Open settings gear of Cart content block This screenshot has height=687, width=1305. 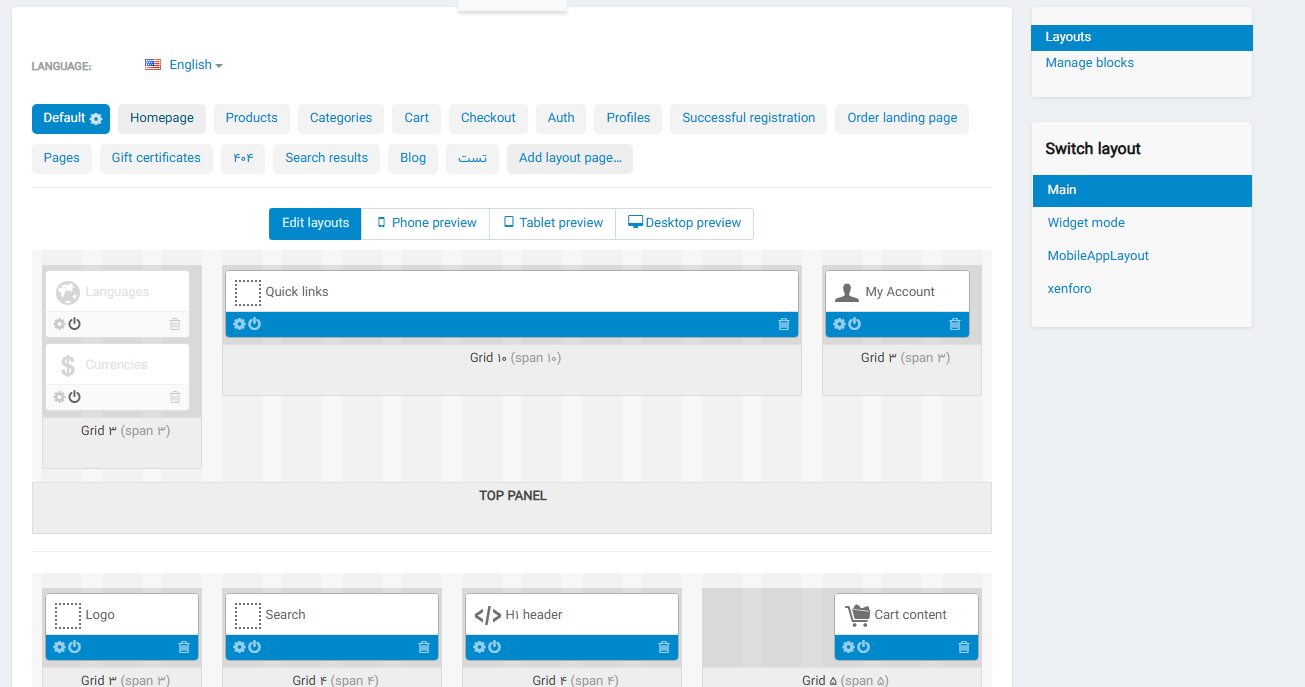point(848,647)
